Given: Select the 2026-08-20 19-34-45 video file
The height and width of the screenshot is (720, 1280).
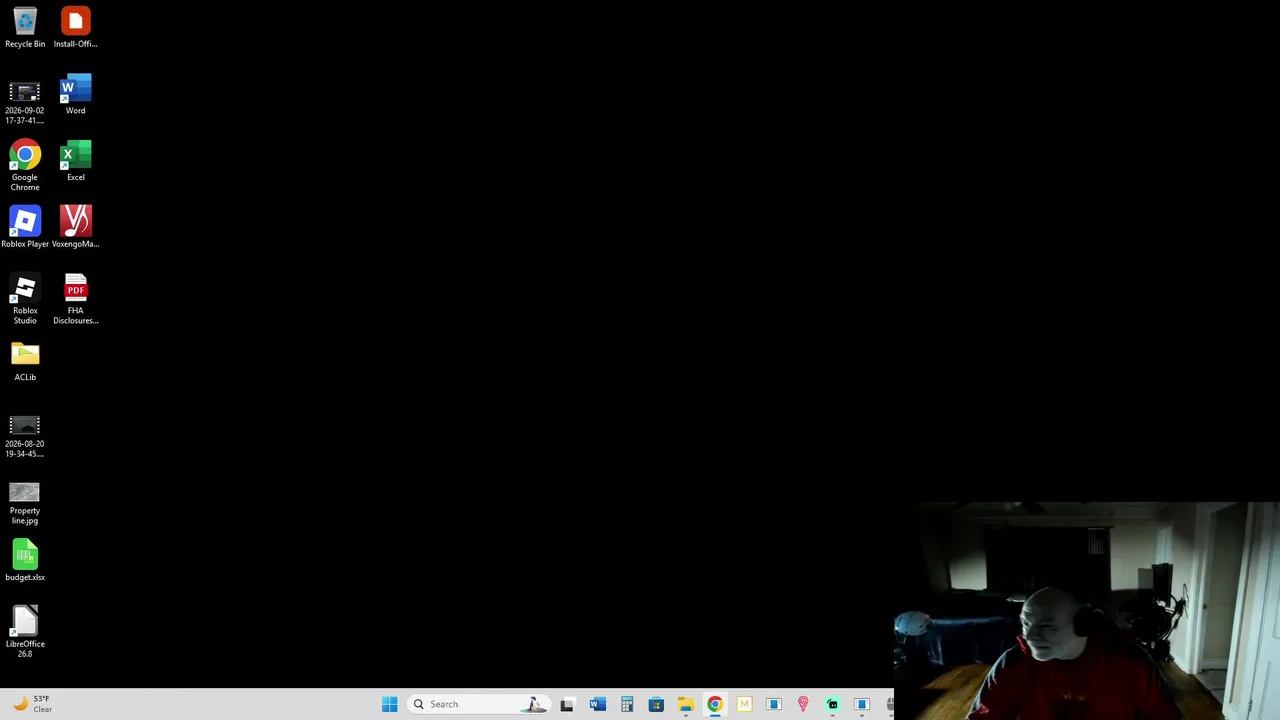Looking at the screenshot, I should (25, 436).
